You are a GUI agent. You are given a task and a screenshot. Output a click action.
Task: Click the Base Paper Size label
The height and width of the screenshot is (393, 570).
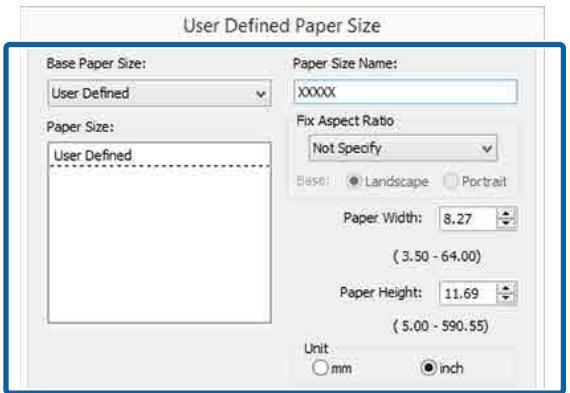pyautogui.click(x=96, y=64)
